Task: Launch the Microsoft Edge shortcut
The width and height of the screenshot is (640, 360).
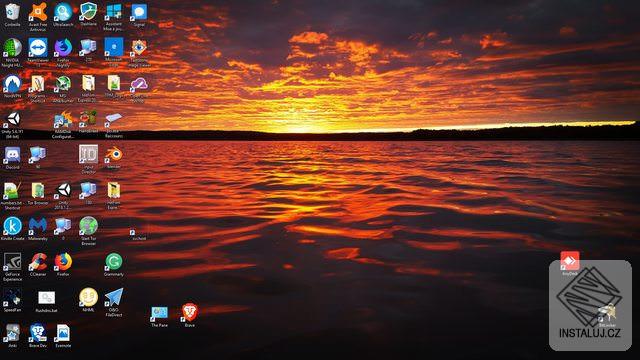Action: click(x=113, y=47)
